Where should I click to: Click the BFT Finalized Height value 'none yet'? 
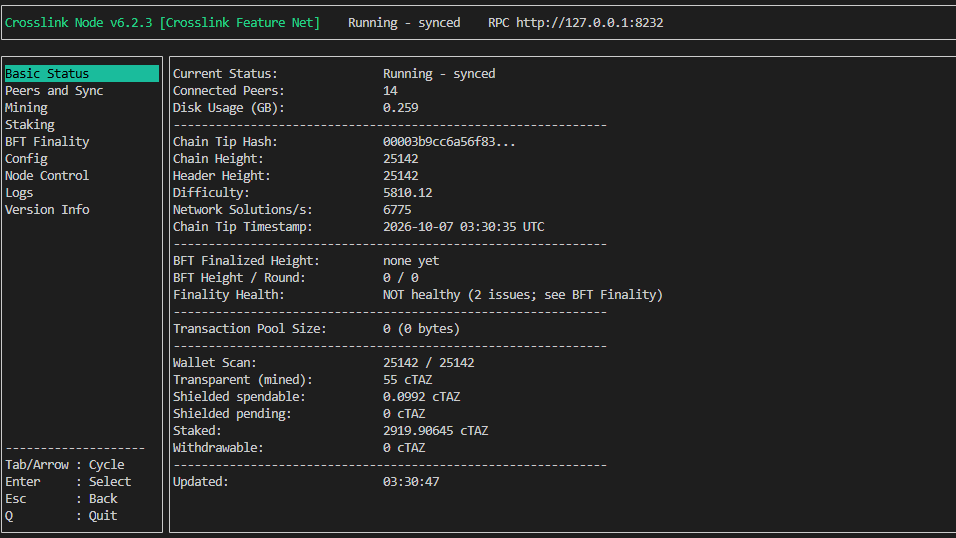pos(411,260)
